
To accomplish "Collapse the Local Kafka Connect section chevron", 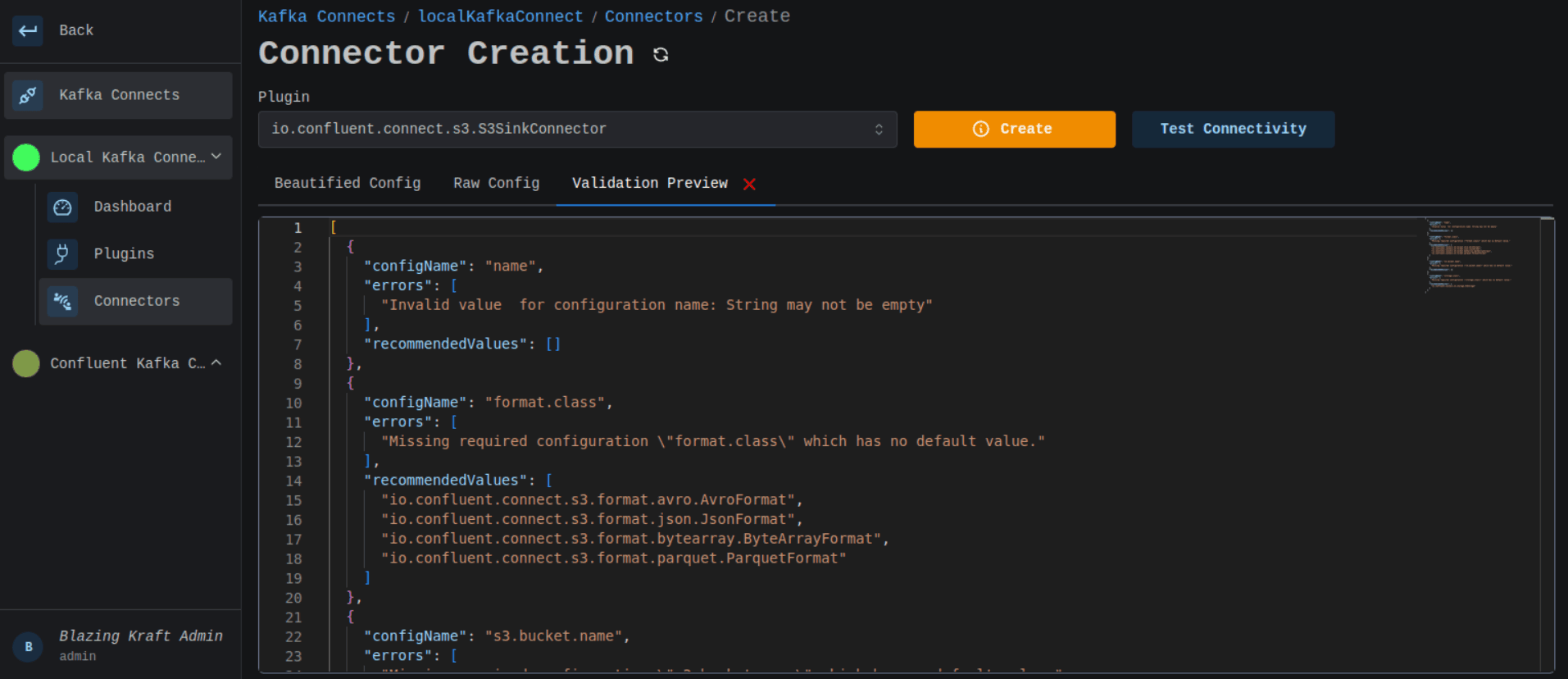I will click(216, 157).
